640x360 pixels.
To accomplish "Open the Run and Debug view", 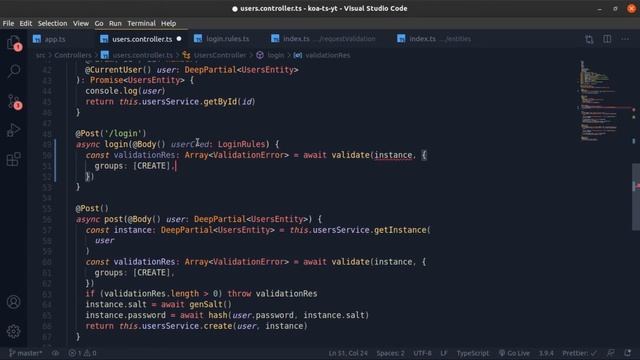I will click(x=13, y=130).
